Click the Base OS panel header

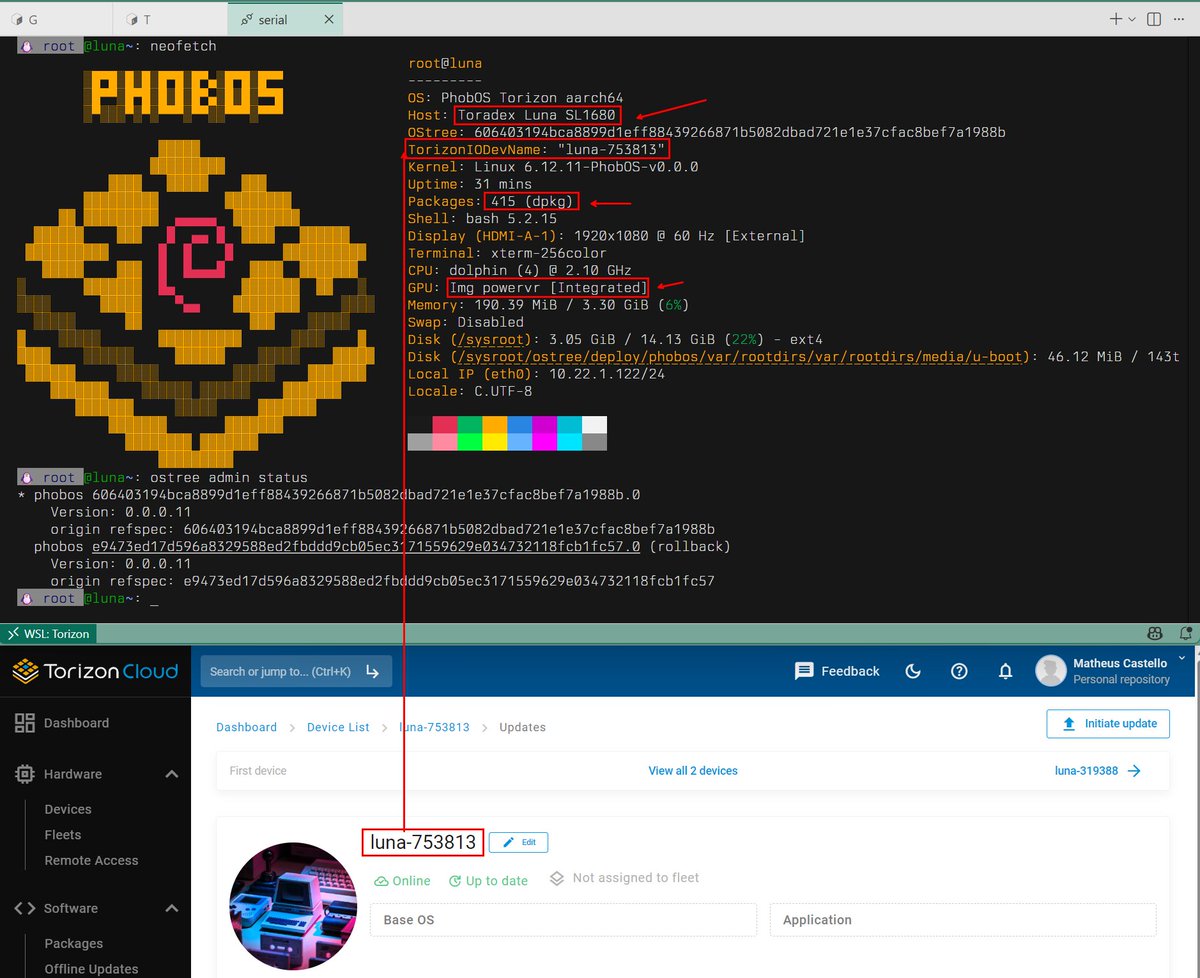pyautogui.click(x=563, y=920)
